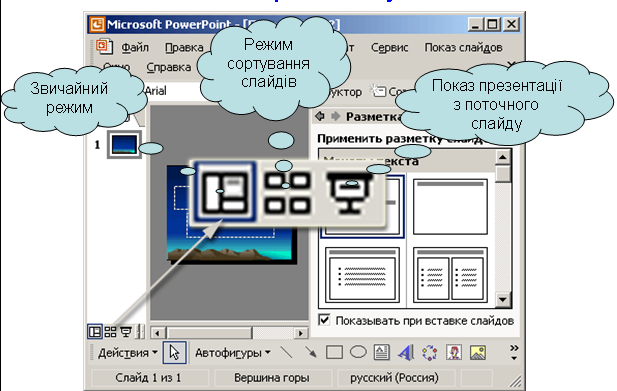Select the Line drawing tool
Viewport: 617px width, 391px height.
(286, 352)
